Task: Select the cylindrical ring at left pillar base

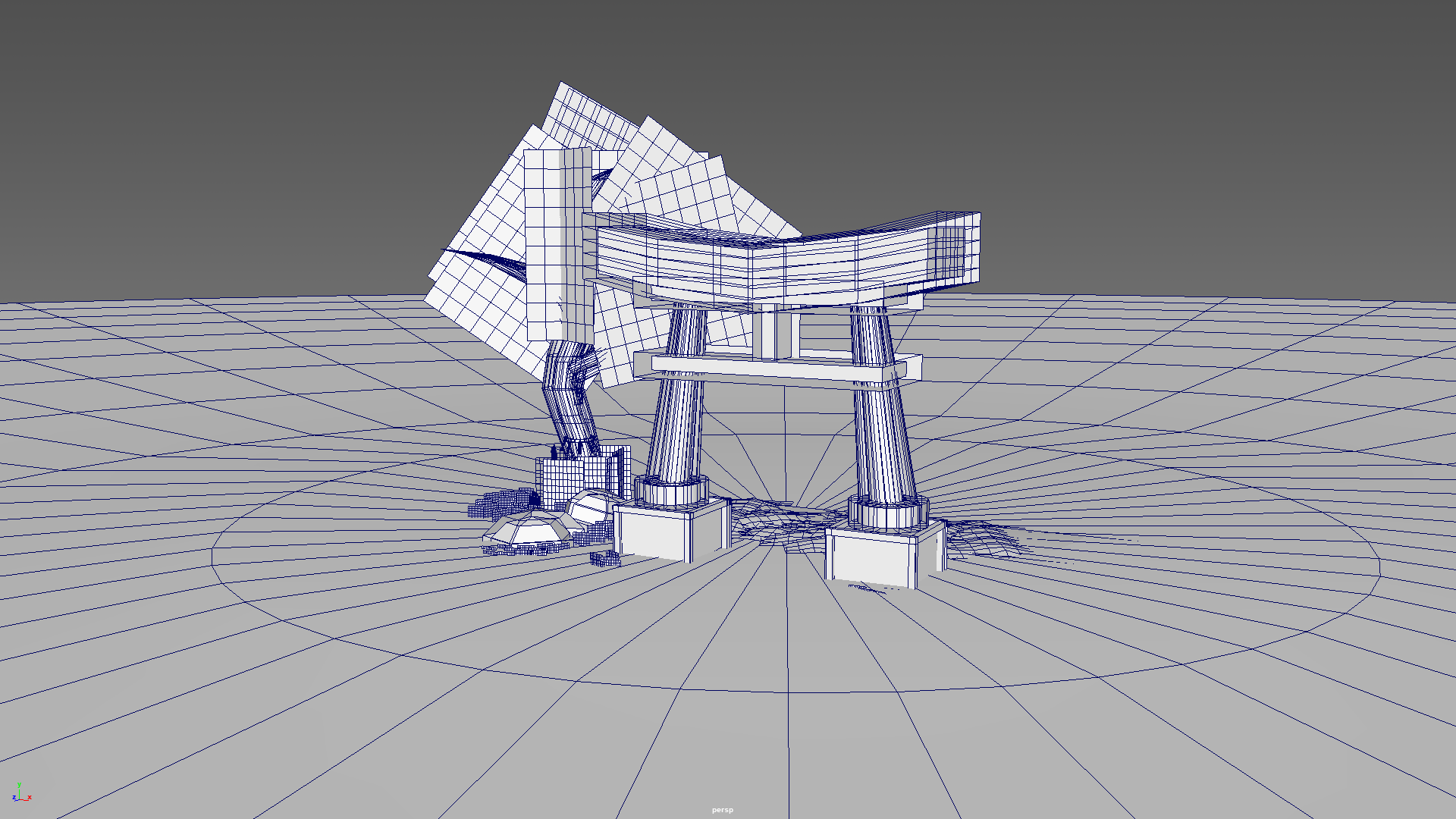Action: pos(672,493)
